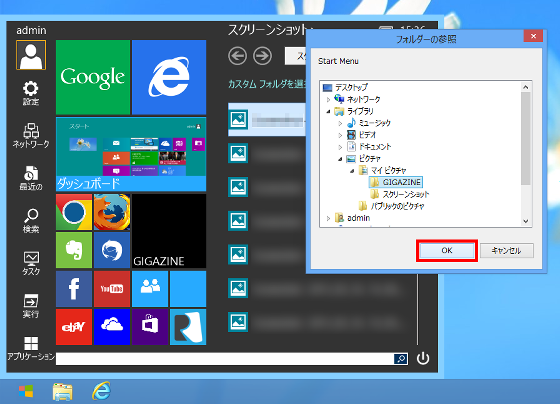560x404 pixels.
Task: Open the Google tile
Action: click(93, 77)
